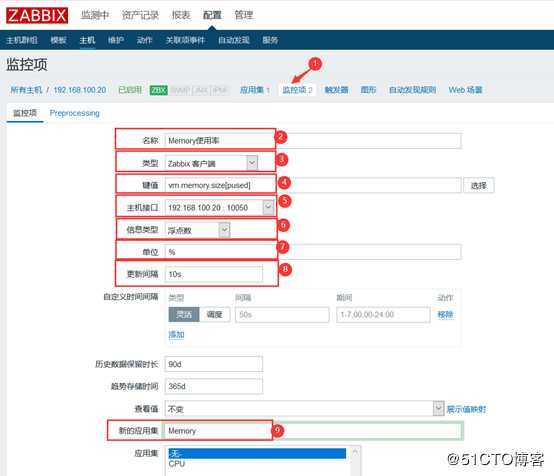Open 图形 link in host navigation
554x476 pixels.
click(x=368, y=90)
